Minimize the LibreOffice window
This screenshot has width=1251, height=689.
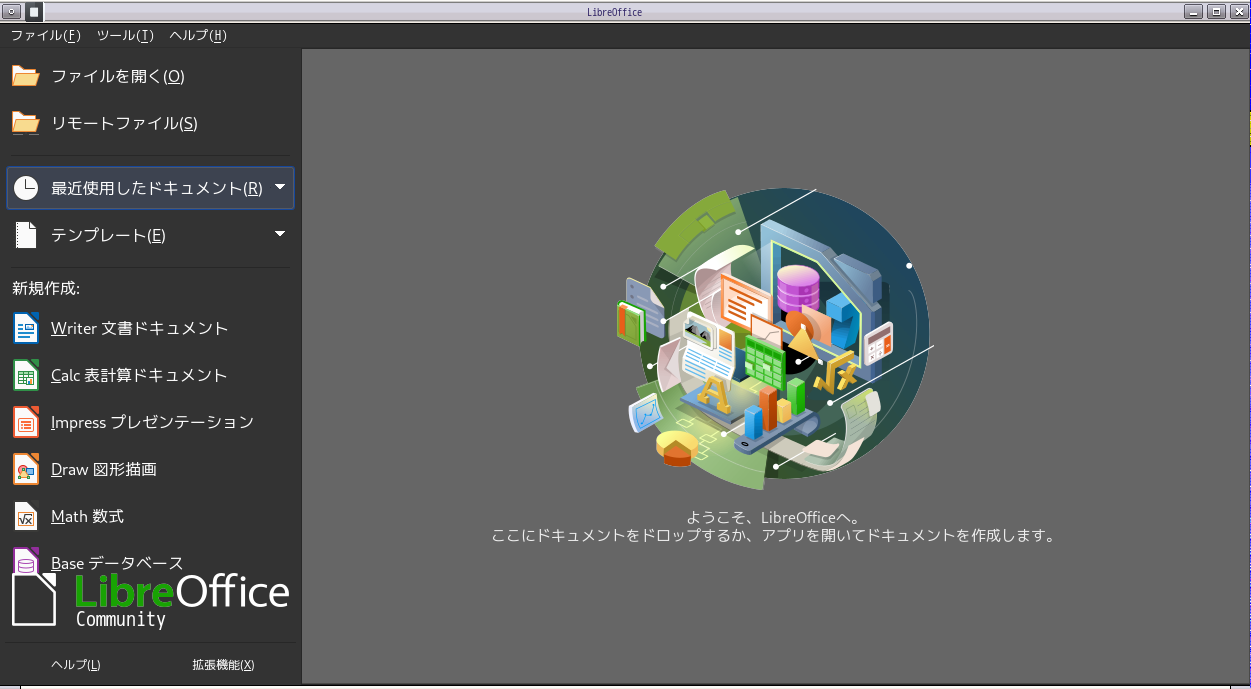pos(1193,12)
